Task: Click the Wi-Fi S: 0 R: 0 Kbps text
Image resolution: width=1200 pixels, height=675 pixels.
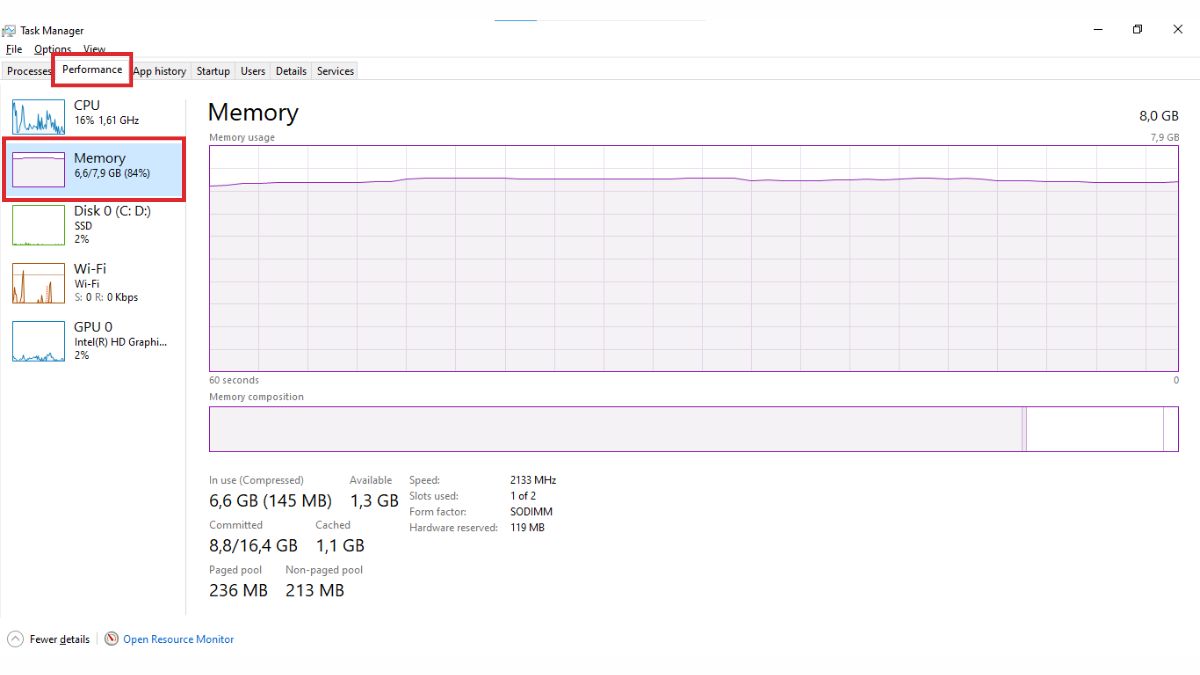Action: coord(106,297)
